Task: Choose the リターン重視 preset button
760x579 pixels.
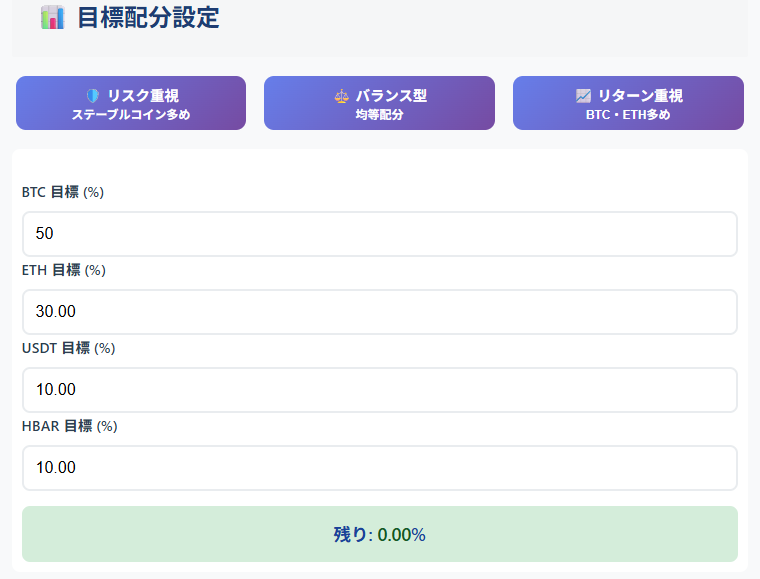Action: coord(628,103)
